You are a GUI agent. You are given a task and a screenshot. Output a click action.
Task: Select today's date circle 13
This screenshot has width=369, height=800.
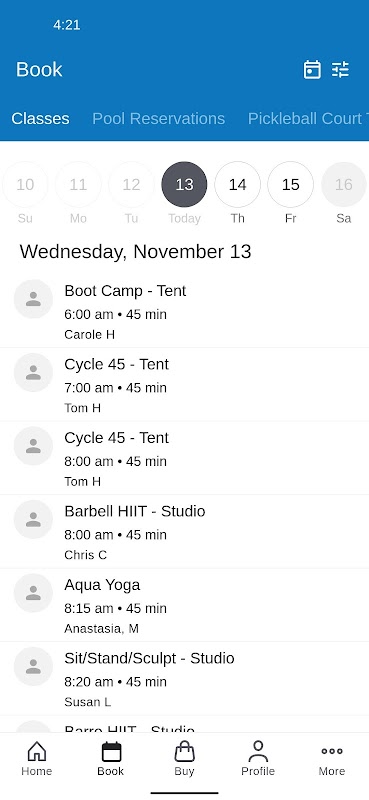[x=184, y=184]
